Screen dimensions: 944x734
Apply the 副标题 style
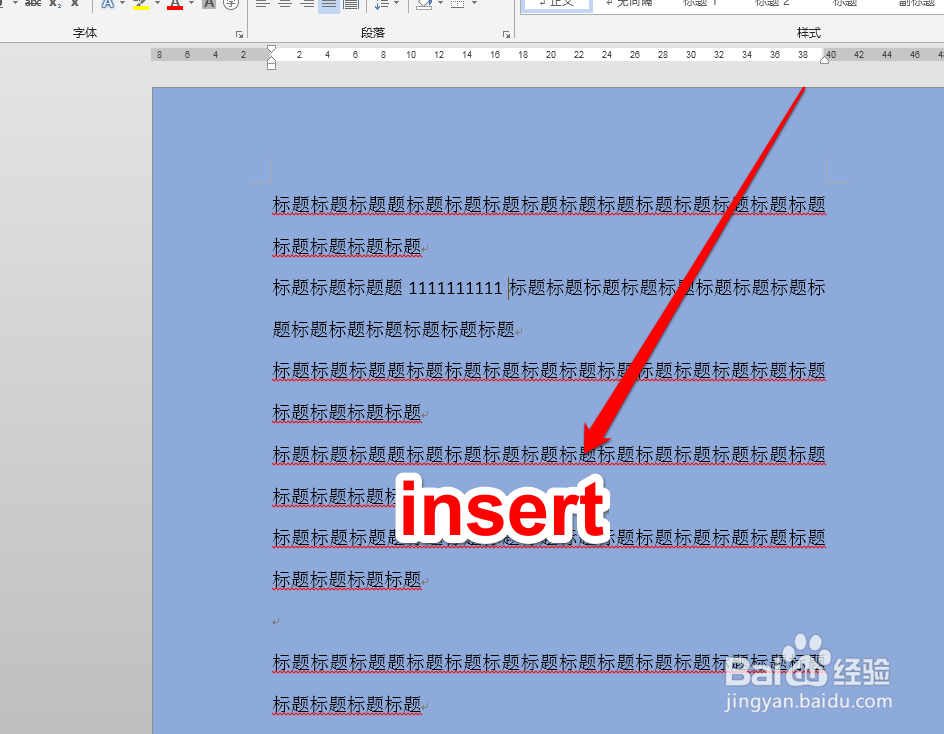pos(915,4)
